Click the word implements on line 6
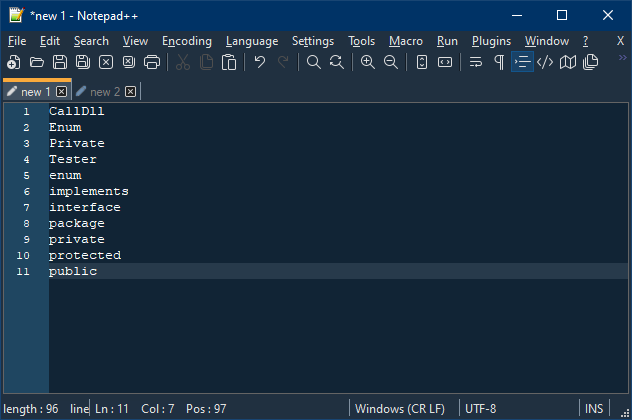 pos(89,191)
